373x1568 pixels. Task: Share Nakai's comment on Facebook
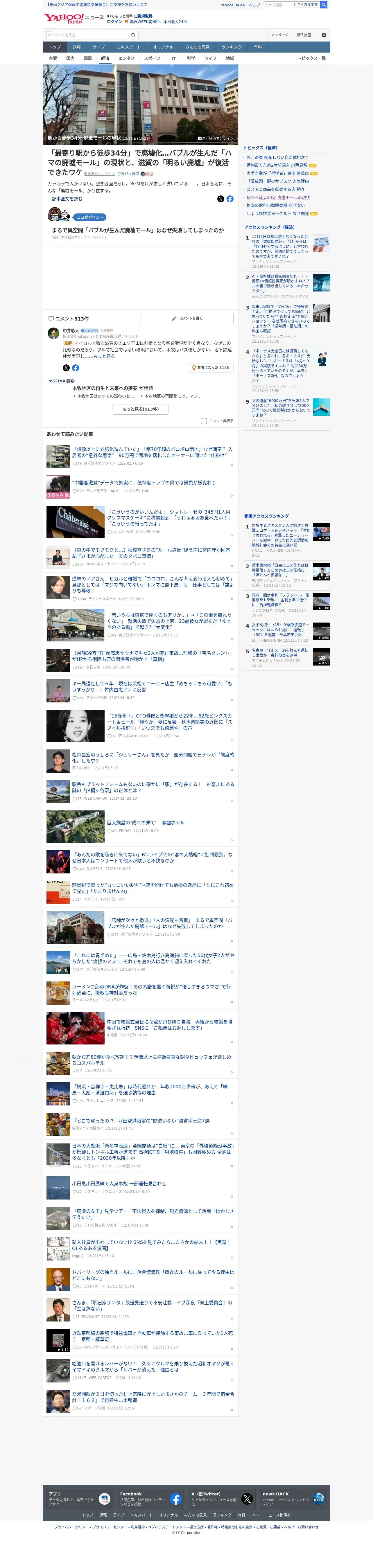[x=76, y=368]
